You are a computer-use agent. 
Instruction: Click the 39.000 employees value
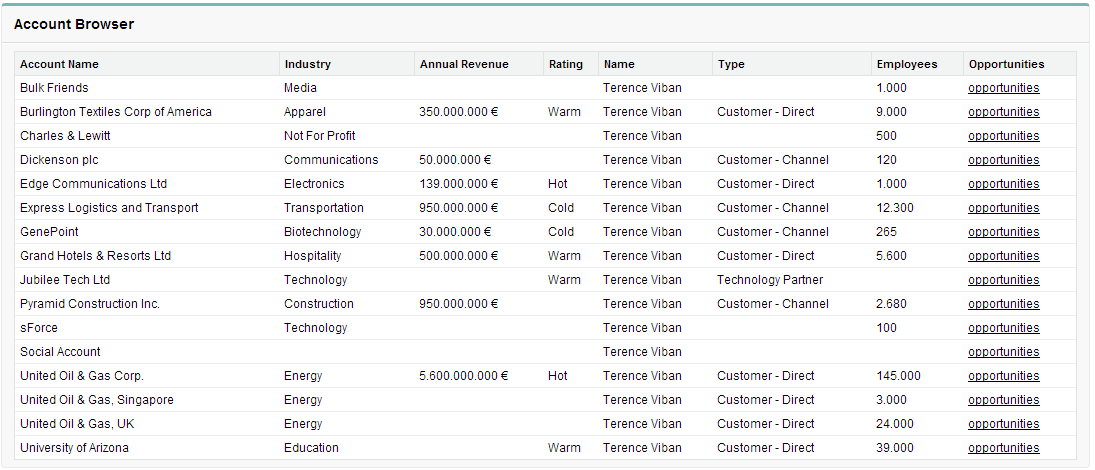895,448
